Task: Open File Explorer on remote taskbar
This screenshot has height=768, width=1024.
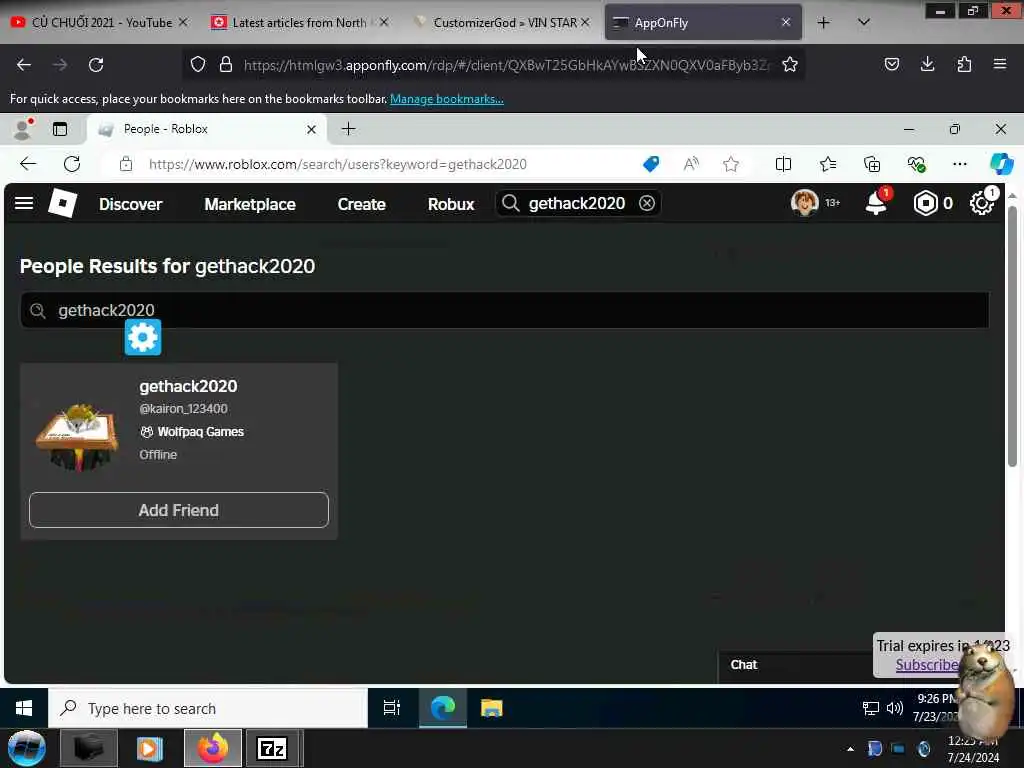Action: 492,708
